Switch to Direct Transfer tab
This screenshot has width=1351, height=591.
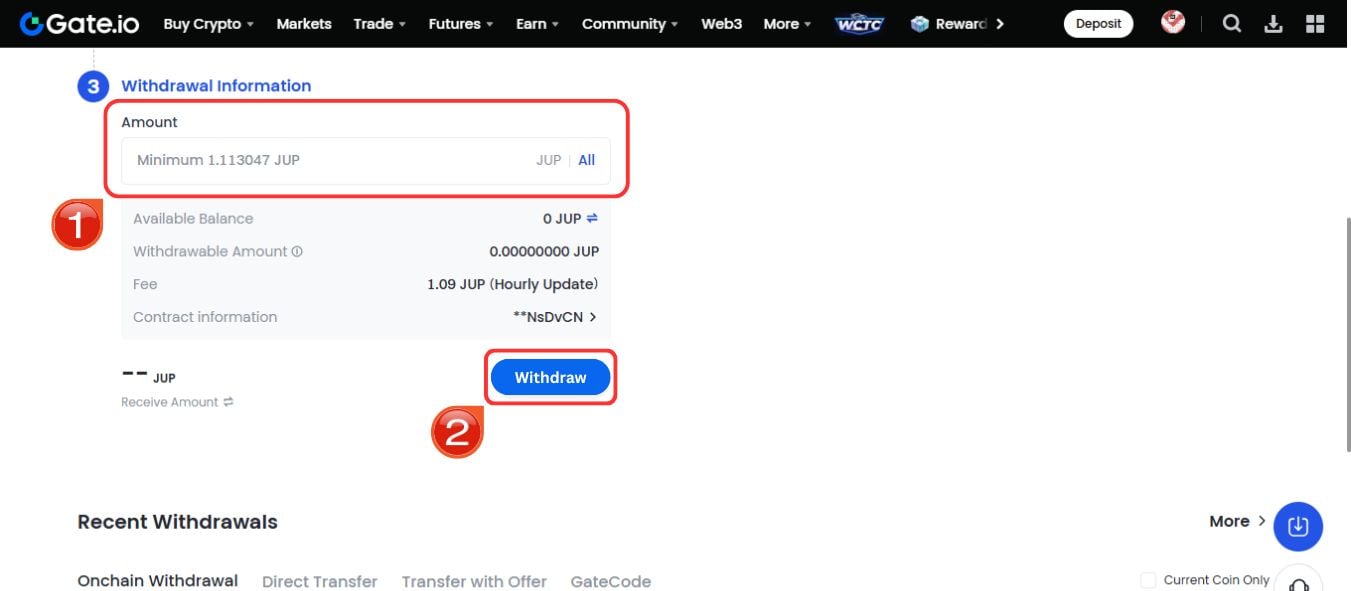319,581
